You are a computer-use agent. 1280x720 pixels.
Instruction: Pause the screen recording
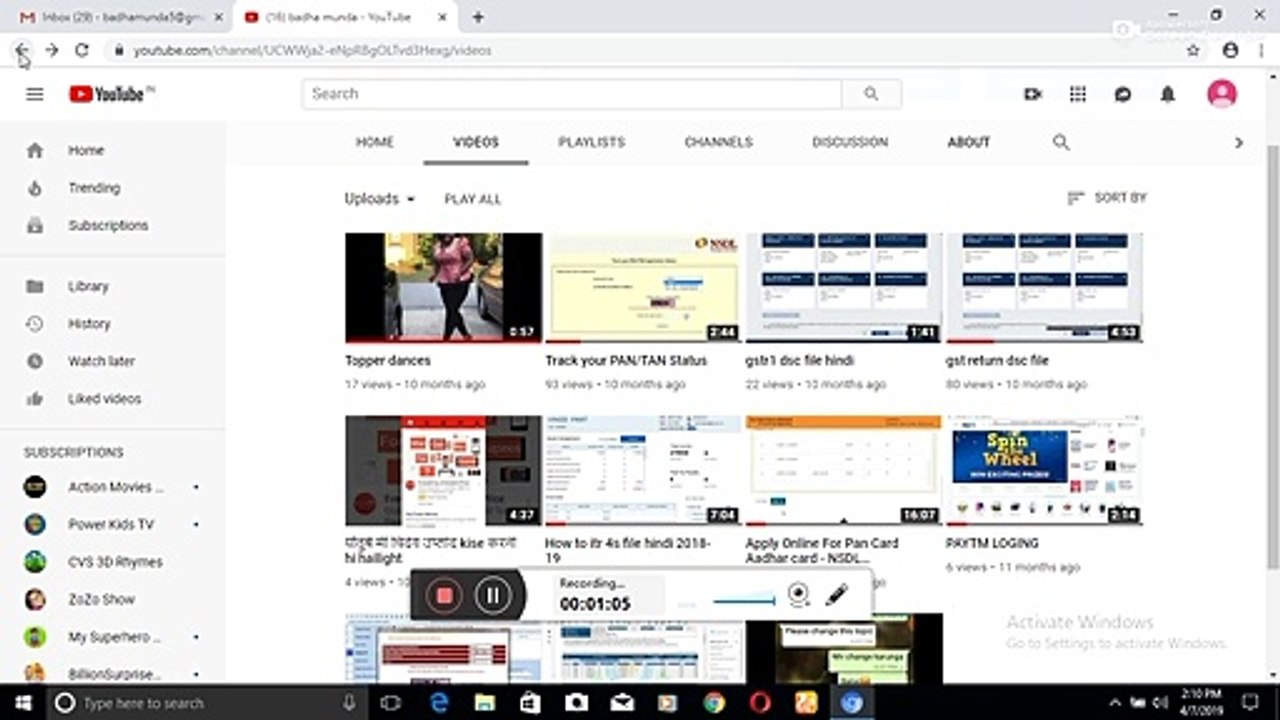pyautogui.click(x=492, y=596)
